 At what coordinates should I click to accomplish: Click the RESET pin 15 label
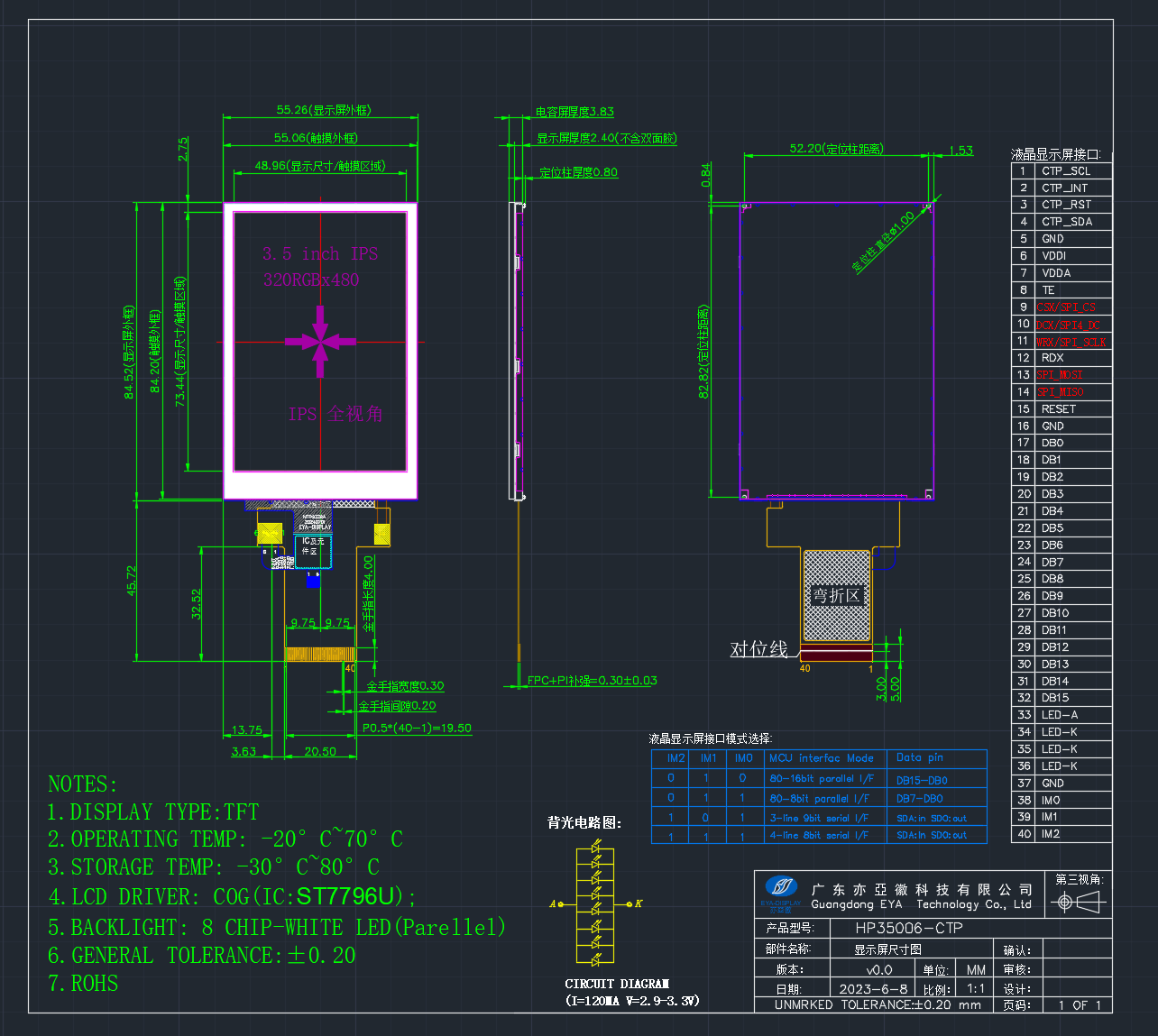tap(1059, 409)
